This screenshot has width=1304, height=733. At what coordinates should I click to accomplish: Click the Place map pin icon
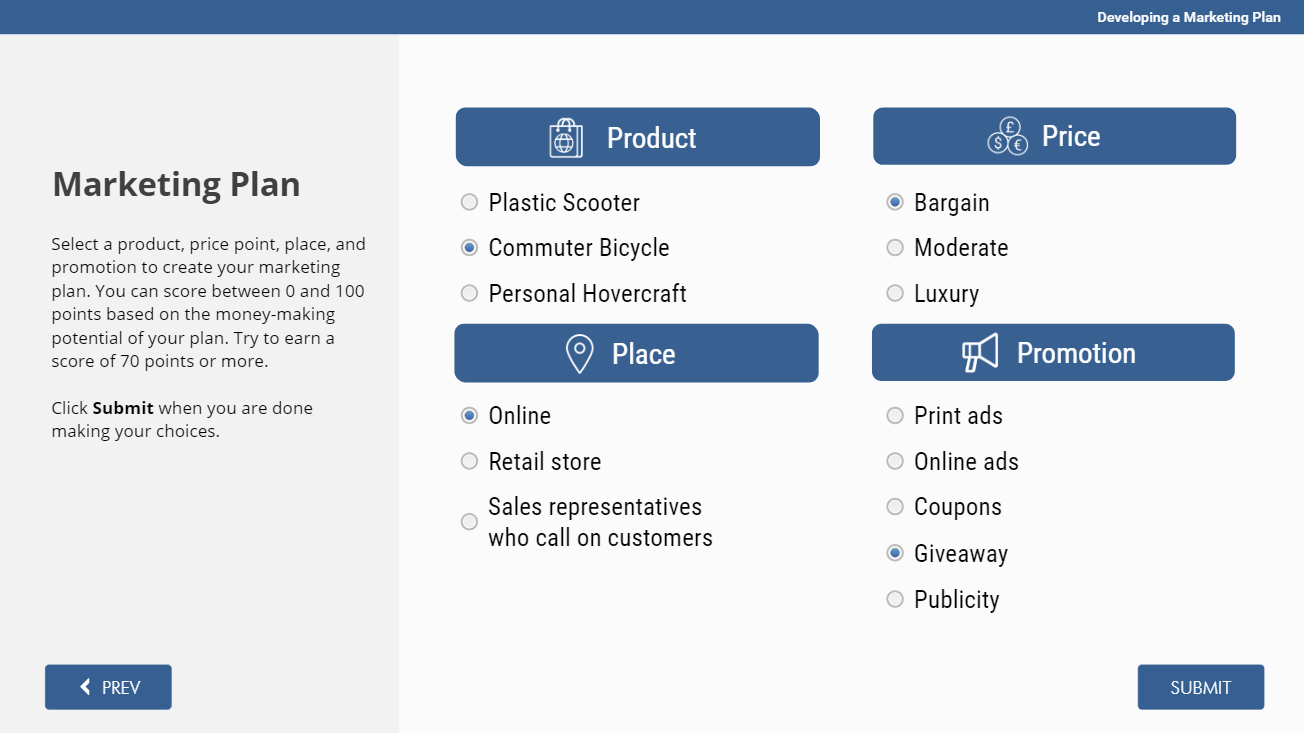(579, 354)
